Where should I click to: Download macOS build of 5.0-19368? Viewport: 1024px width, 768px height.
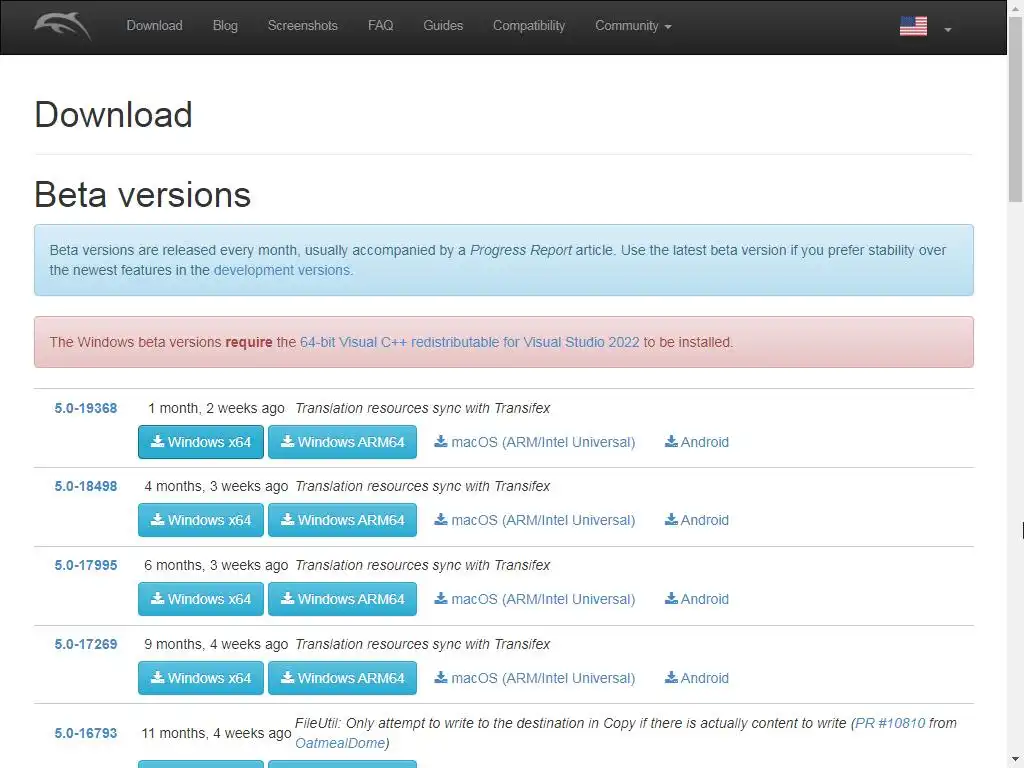(x=535, y=442)
